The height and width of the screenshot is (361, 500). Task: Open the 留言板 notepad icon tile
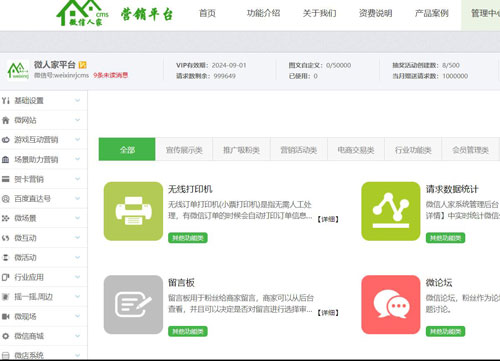pyautogui.click(x=133, y=304)
